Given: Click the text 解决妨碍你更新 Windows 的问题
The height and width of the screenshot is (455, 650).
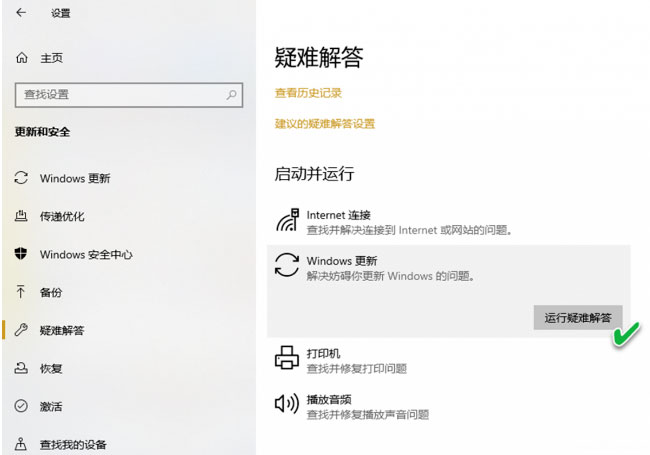Looking at the screenshot, I should (x=390, y=276).
